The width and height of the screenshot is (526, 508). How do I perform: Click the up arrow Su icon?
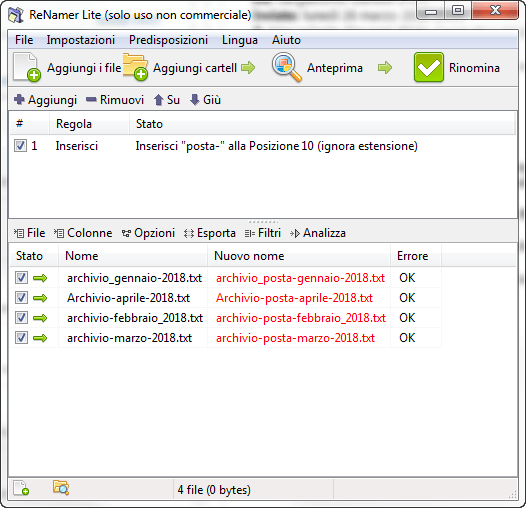(x=158, y=100)
